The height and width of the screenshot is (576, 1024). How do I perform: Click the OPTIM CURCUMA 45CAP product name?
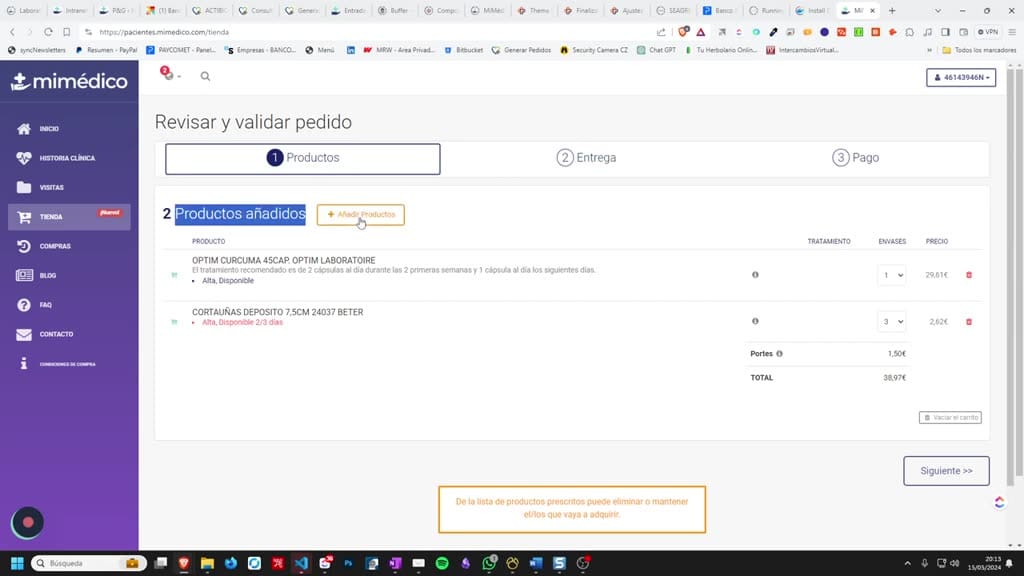click(x=283, y=261)
